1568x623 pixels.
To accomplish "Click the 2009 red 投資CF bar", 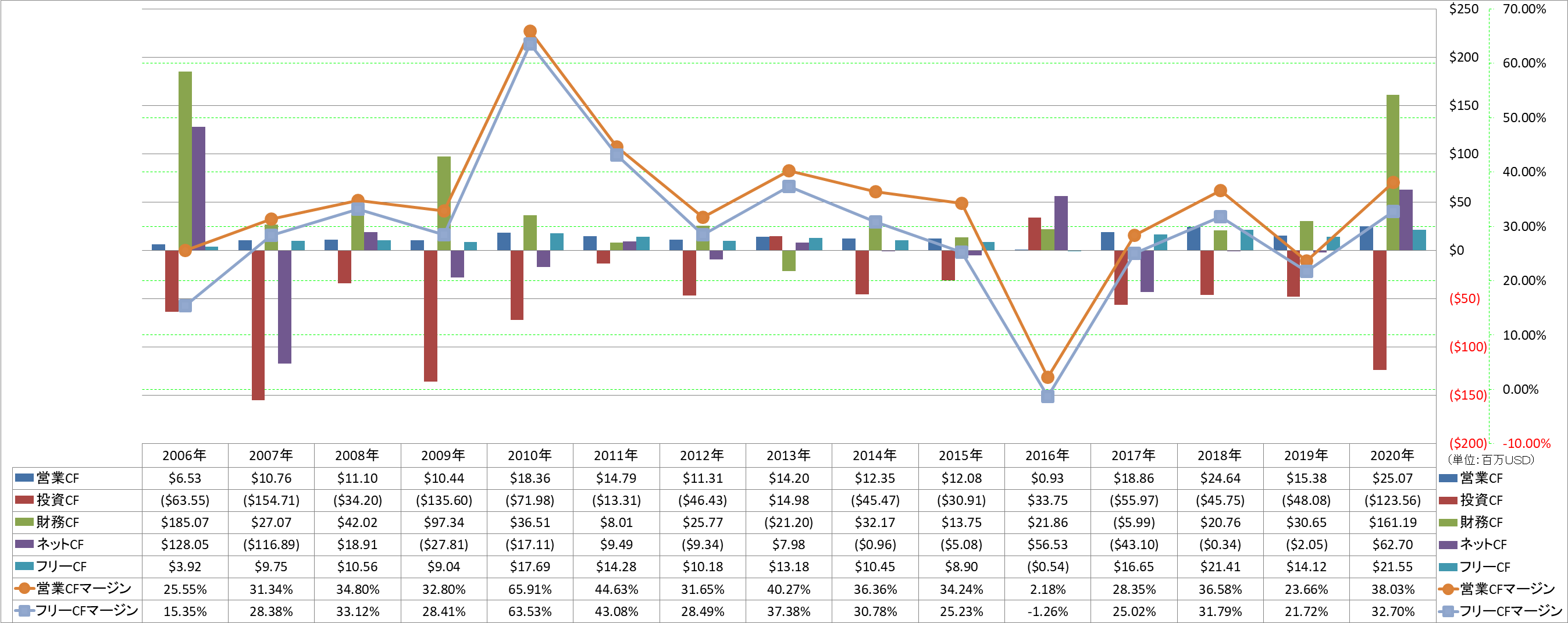I will coord(430,316).
